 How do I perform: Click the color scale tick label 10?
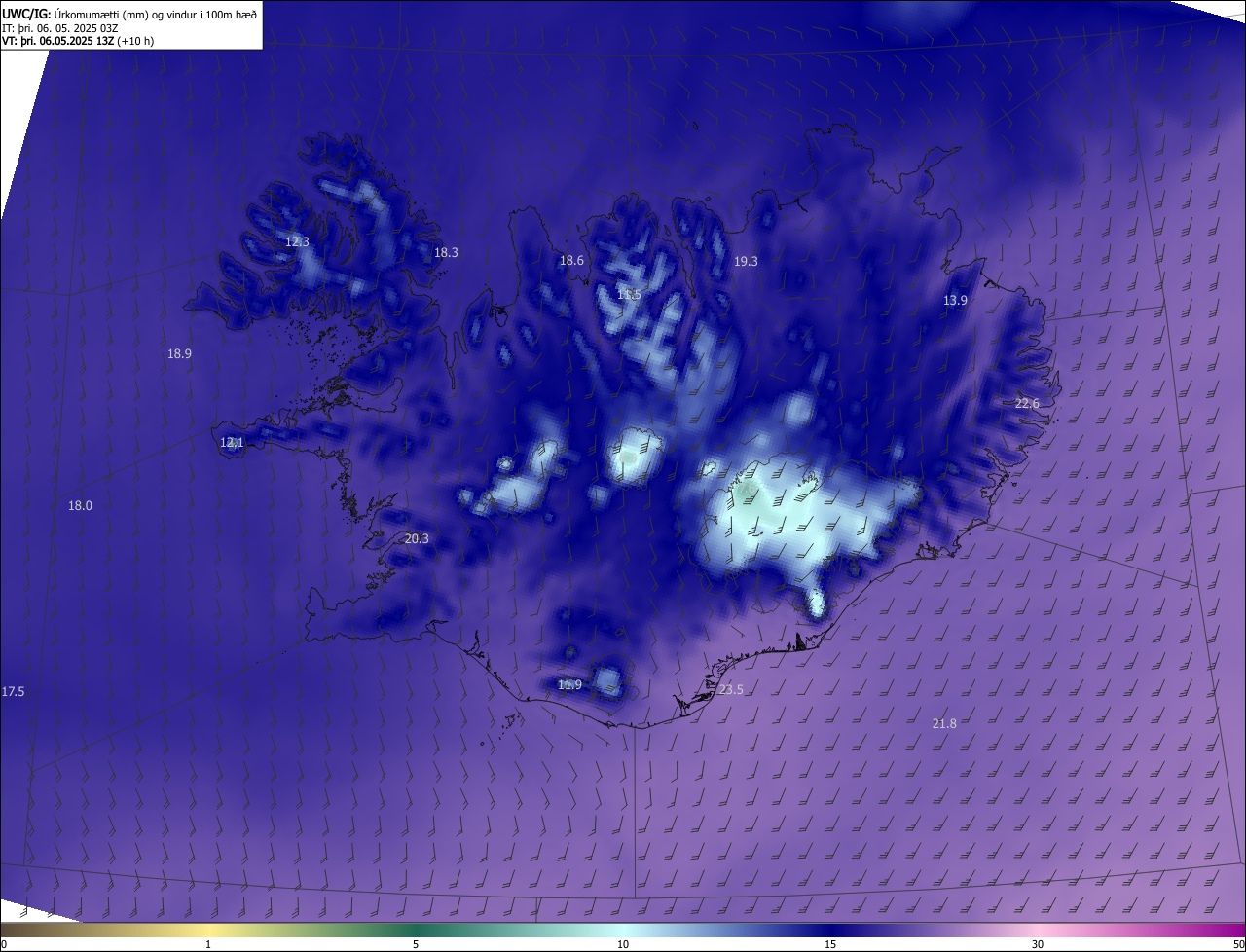[623, 944]
